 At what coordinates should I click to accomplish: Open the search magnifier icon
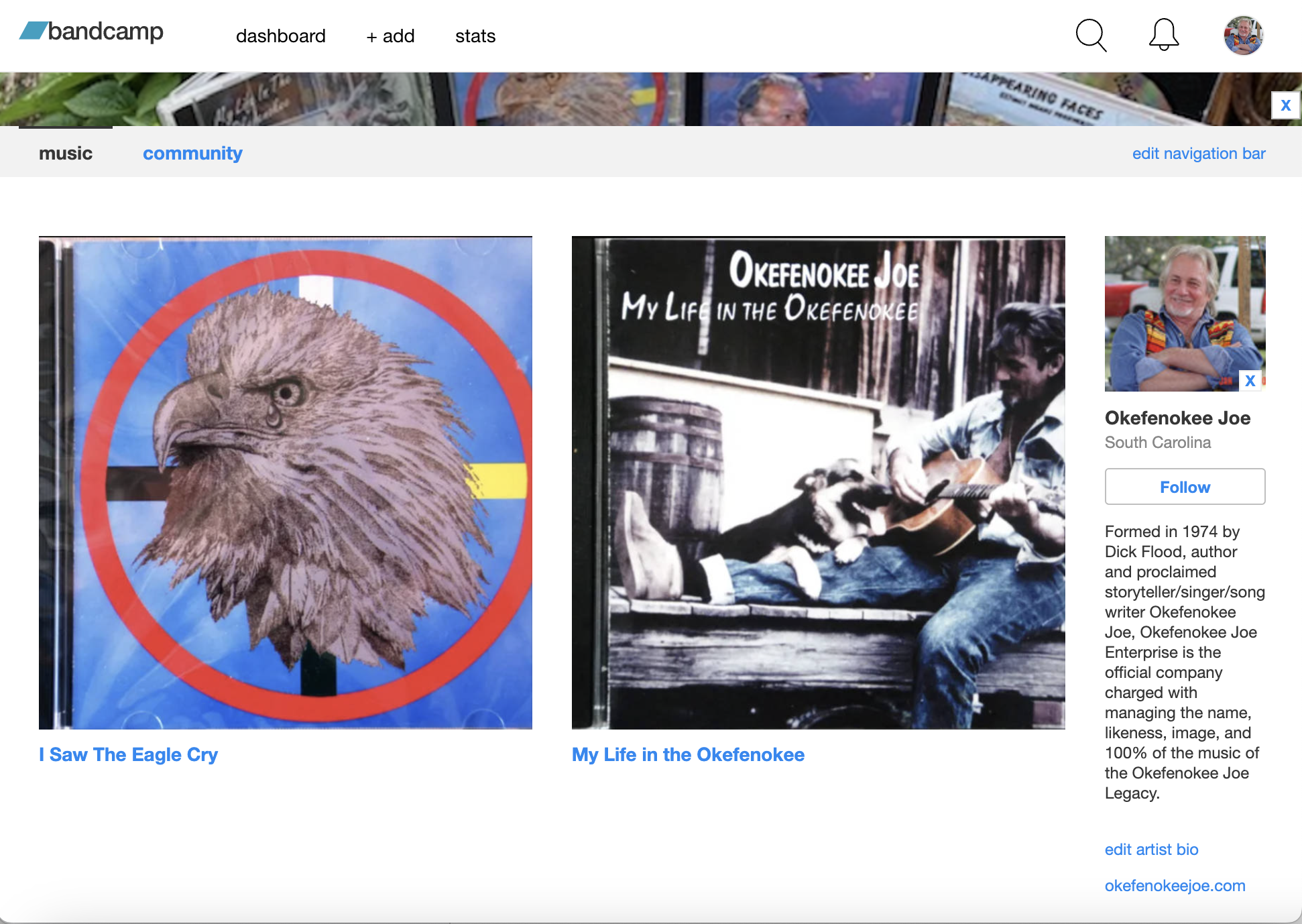tap(1091, 35)
